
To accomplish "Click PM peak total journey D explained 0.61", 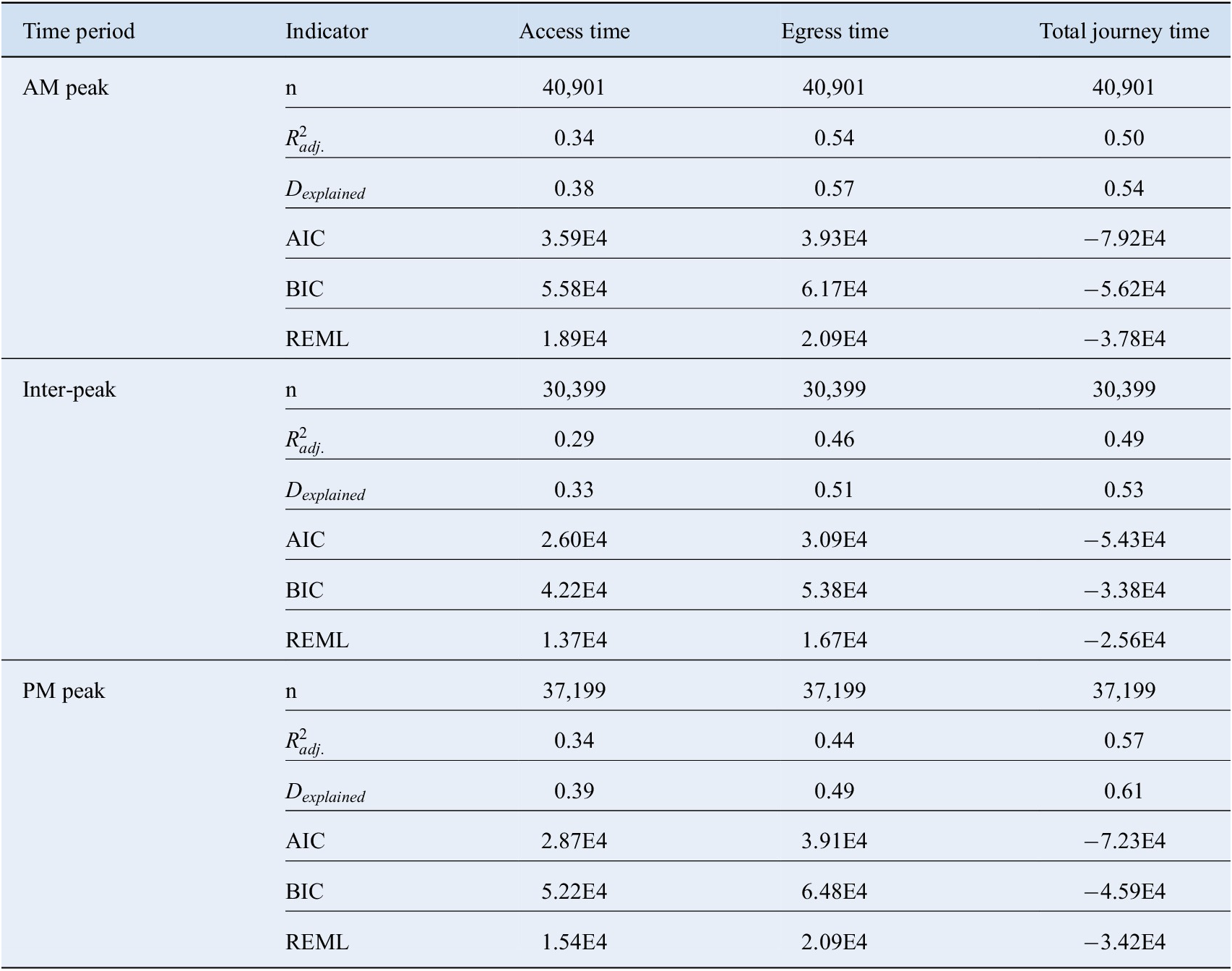I will (x=1124, y=791).
